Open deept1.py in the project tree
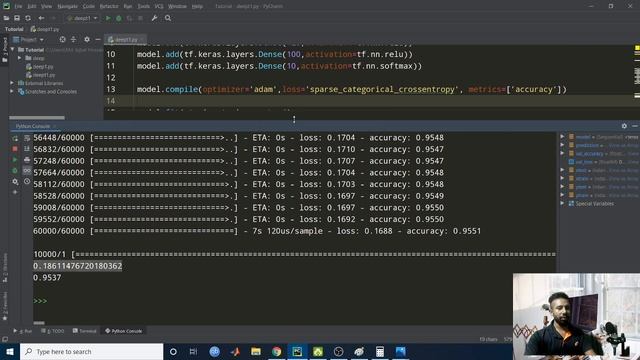The height and width of the screenshot is (360, 640). [41, 75]
